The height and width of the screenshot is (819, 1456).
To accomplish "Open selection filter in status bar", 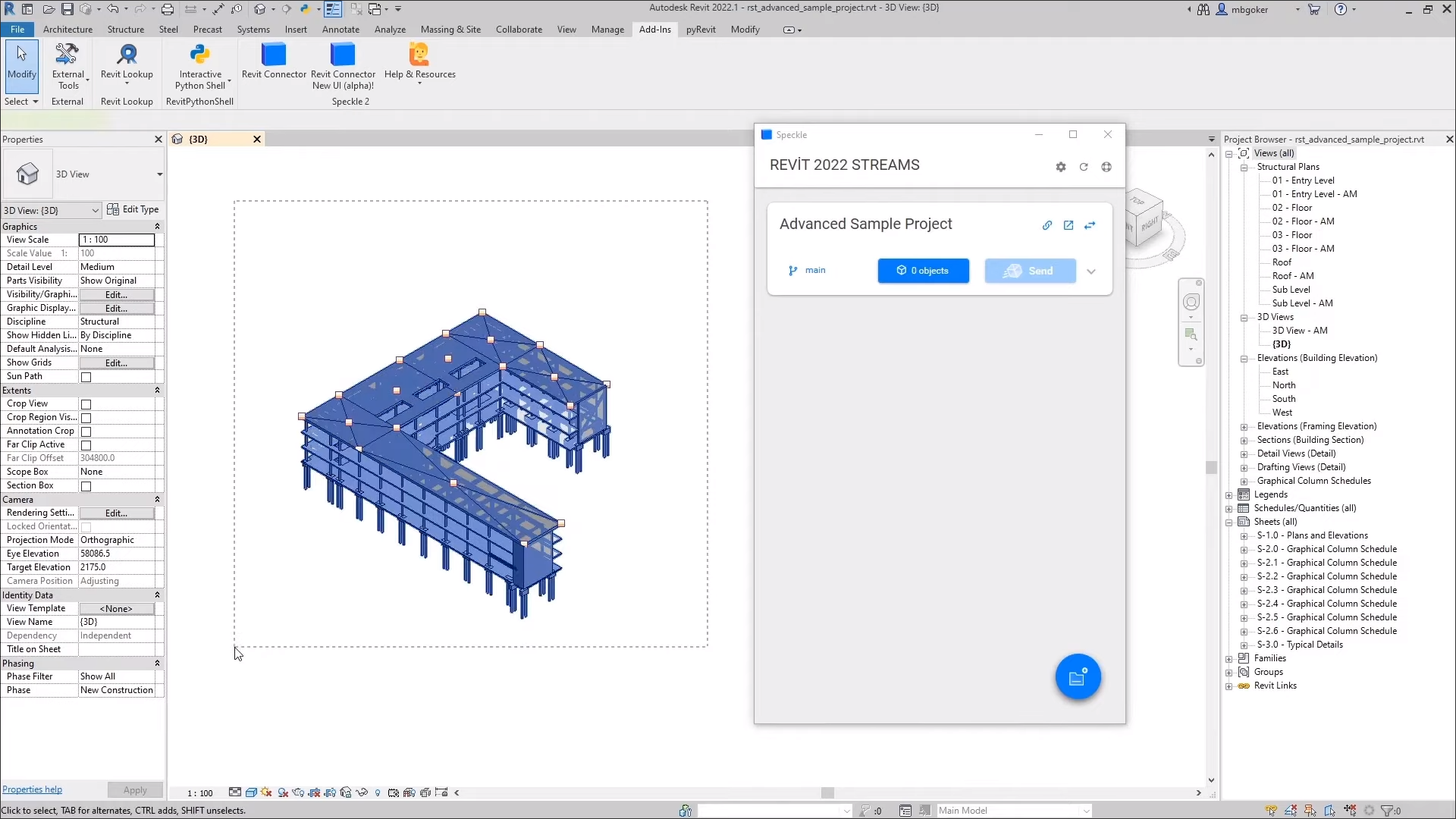I will click(x=1391, y=811).
